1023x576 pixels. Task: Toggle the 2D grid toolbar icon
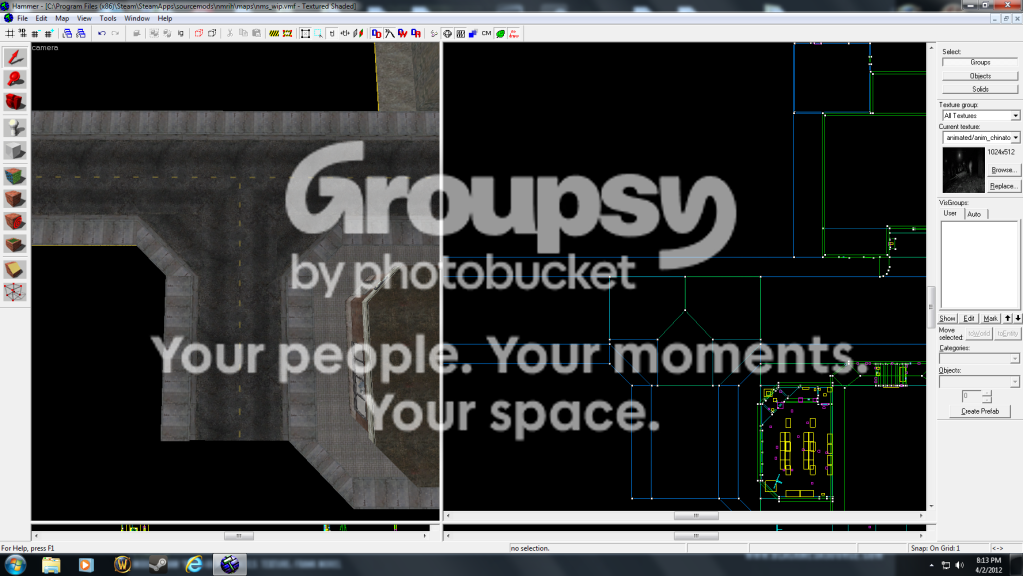[x=9, y=33]
